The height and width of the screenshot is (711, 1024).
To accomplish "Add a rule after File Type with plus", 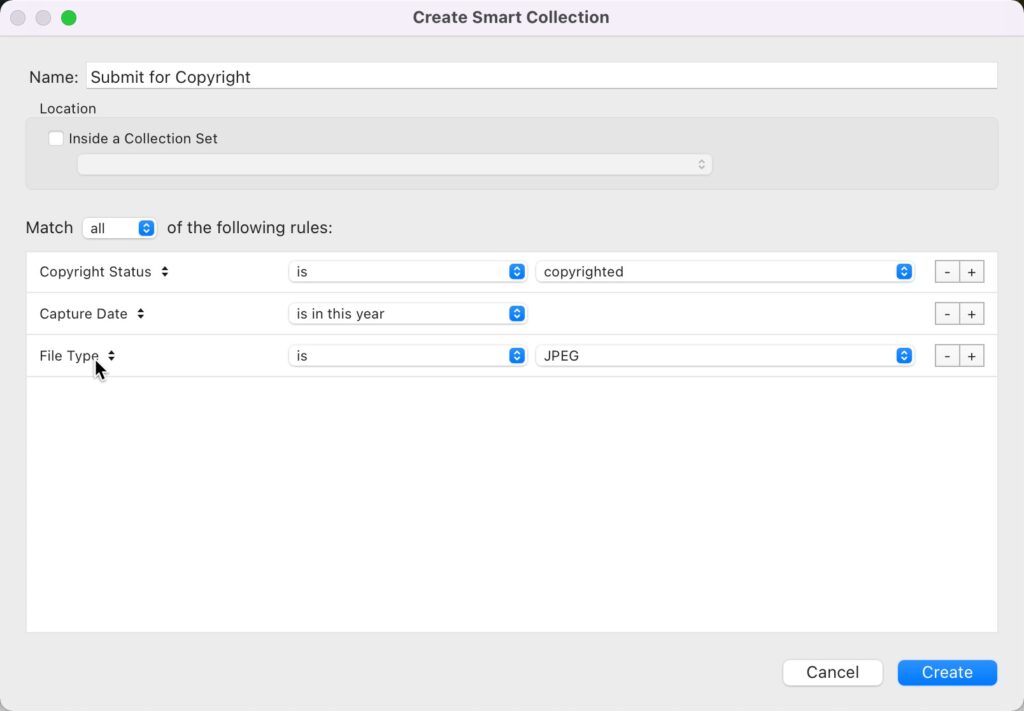I will point(972,356).
